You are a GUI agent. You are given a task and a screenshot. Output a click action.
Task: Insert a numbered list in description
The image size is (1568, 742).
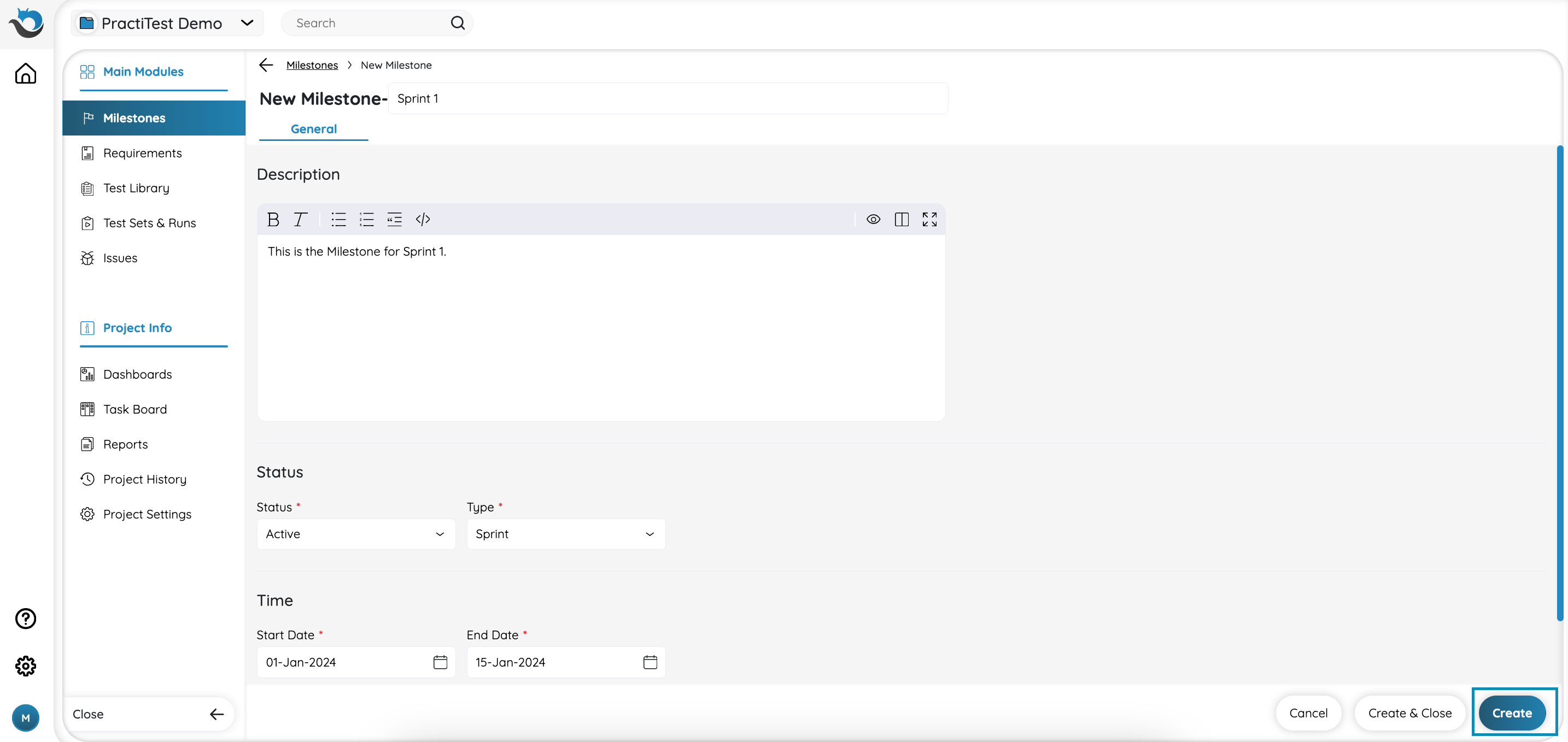[x=366, y=220]
